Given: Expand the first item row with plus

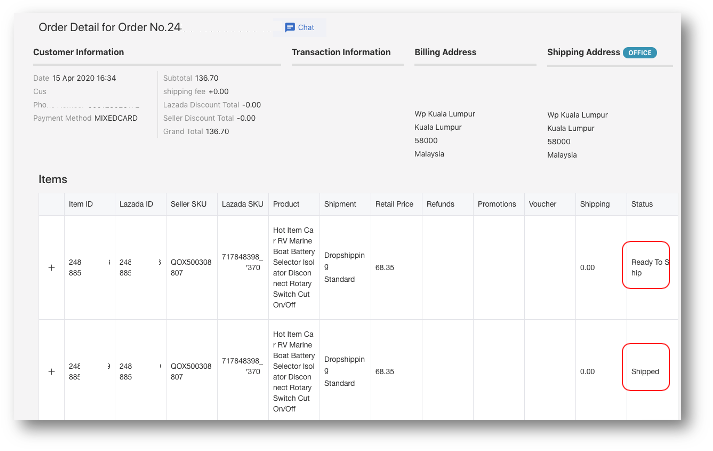Looking at the screenshot, I should [x=52, y=268].
